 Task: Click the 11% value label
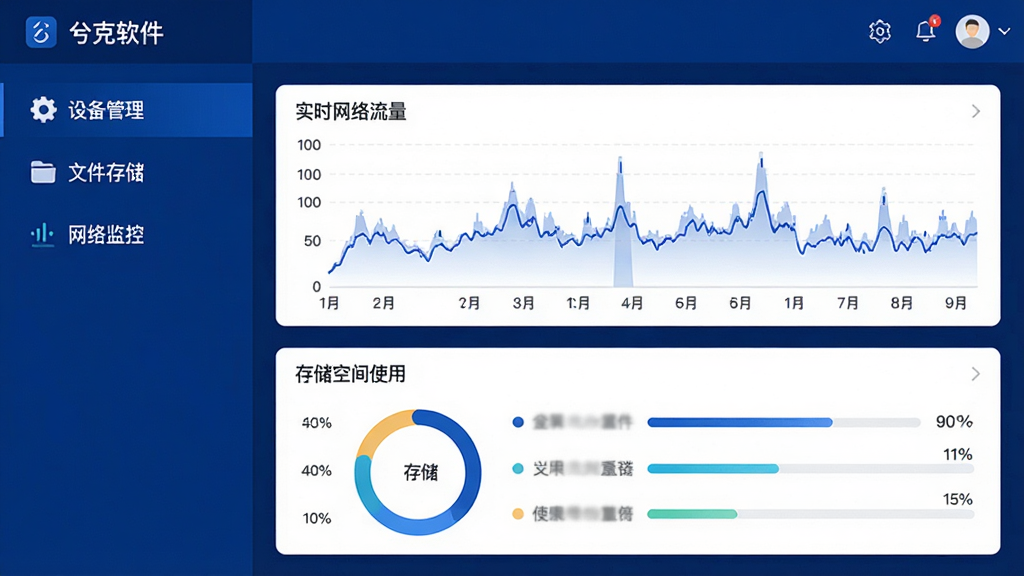pos(958,454)
